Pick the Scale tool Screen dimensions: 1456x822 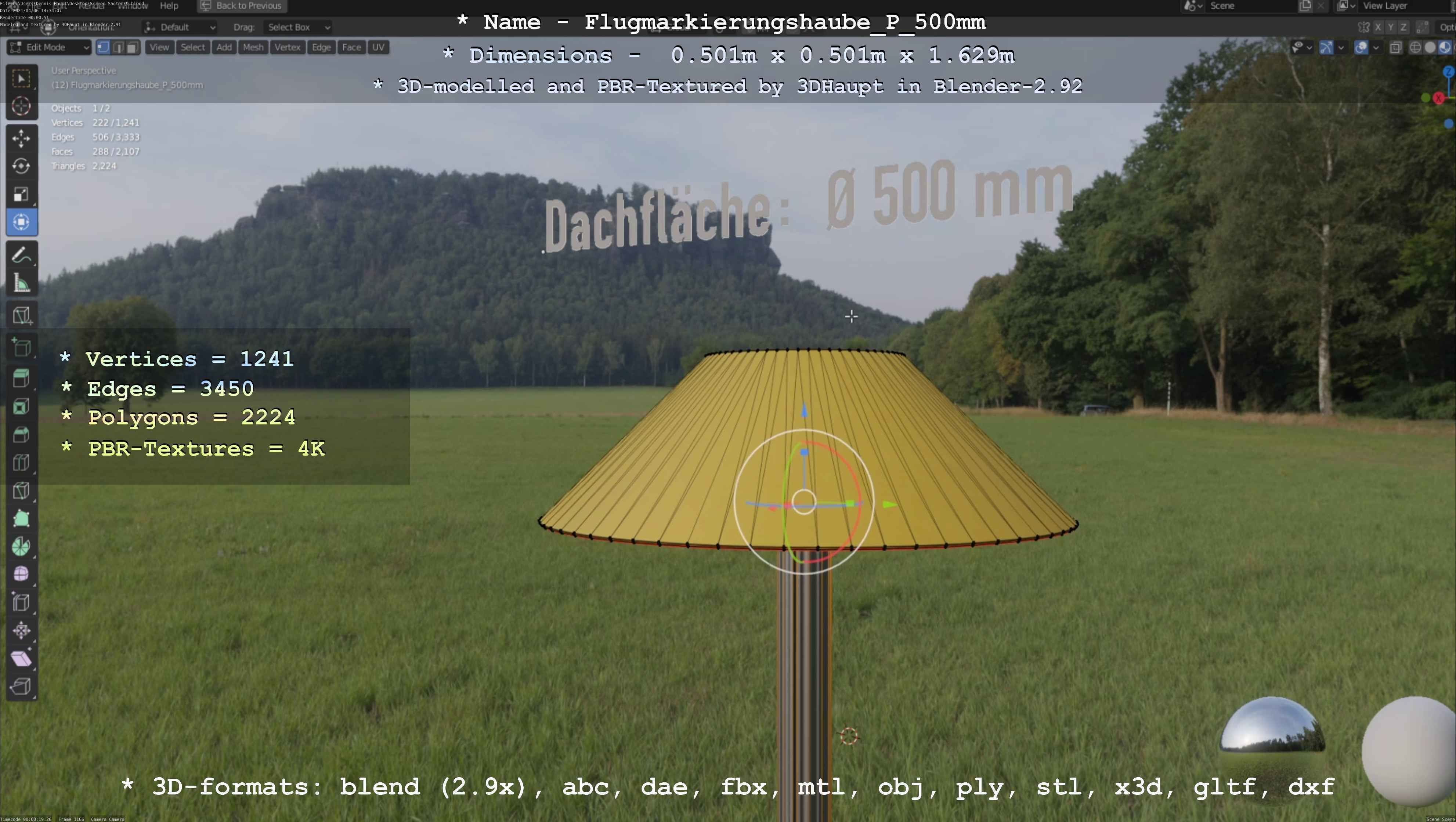[21, 194]
